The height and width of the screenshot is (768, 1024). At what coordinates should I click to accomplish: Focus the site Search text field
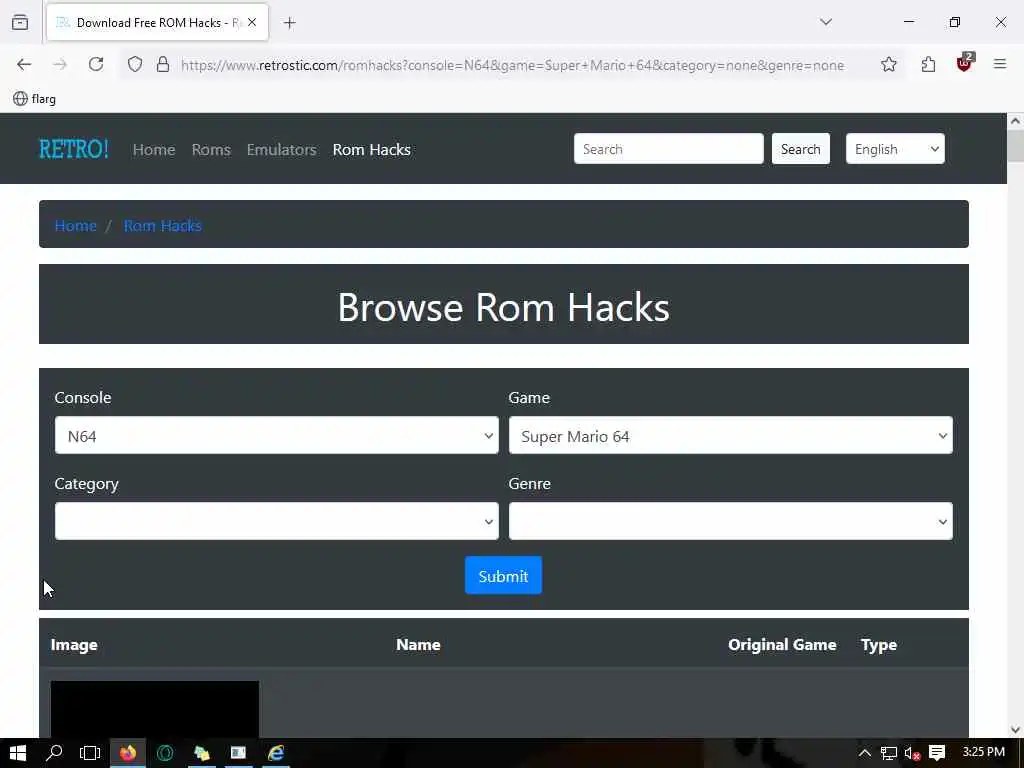click(x=668, y=149)
